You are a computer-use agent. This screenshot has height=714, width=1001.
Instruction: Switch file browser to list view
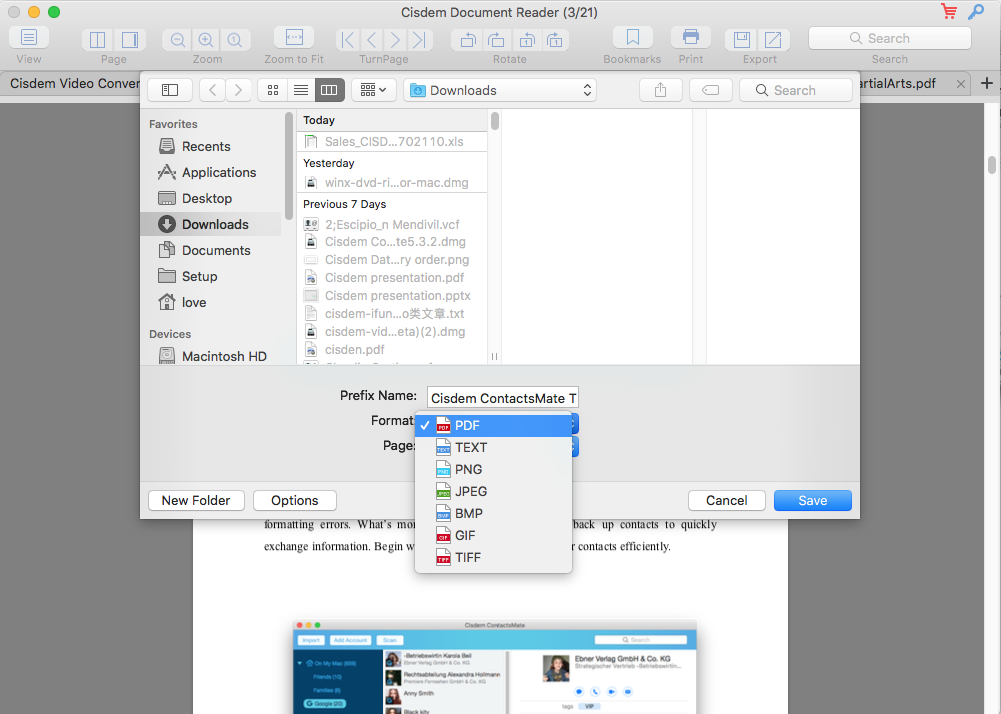300,90
